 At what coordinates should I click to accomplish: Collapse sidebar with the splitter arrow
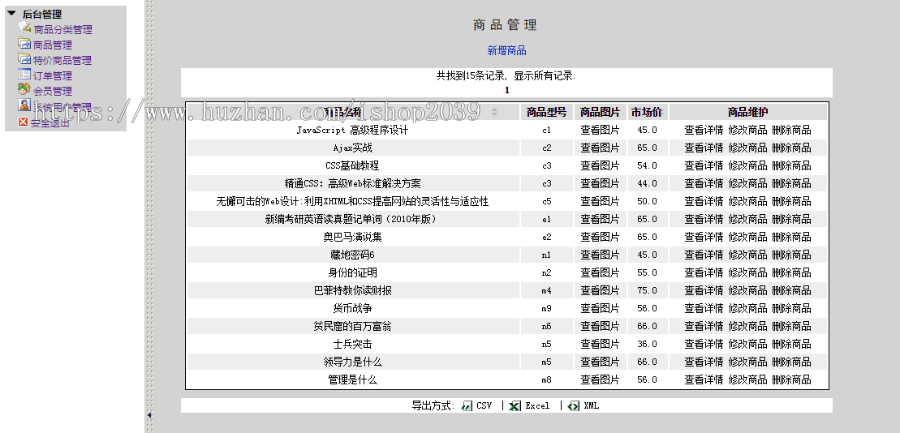[x=150, y=414]
